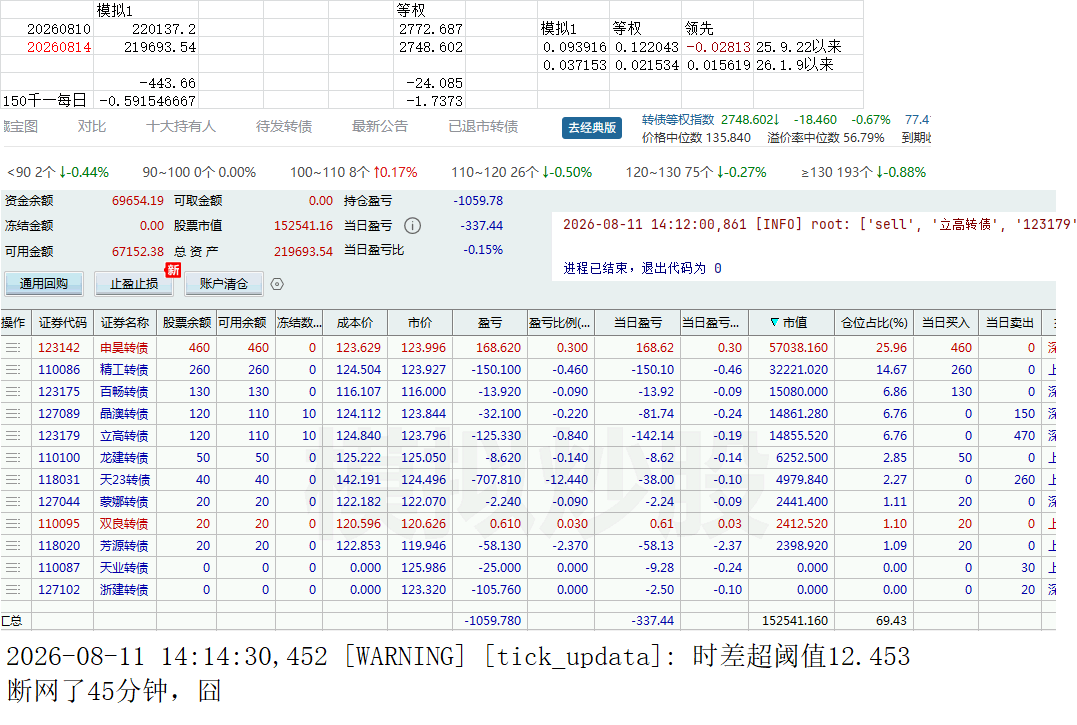1077x725 pixels.
Task: Click the 资金余额 value 69654.19
Action: coord(138,200)
